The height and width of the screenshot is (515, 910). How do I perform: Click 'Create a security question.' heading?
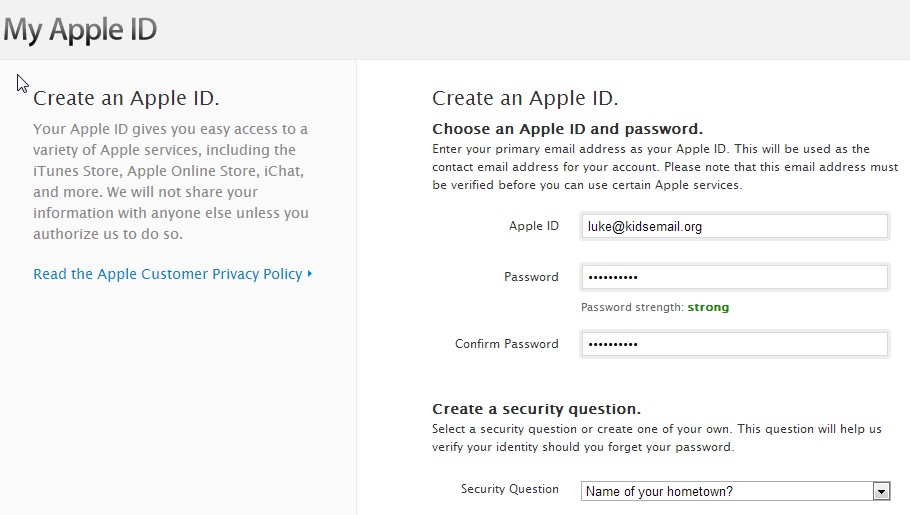click(x=536, y=409)
